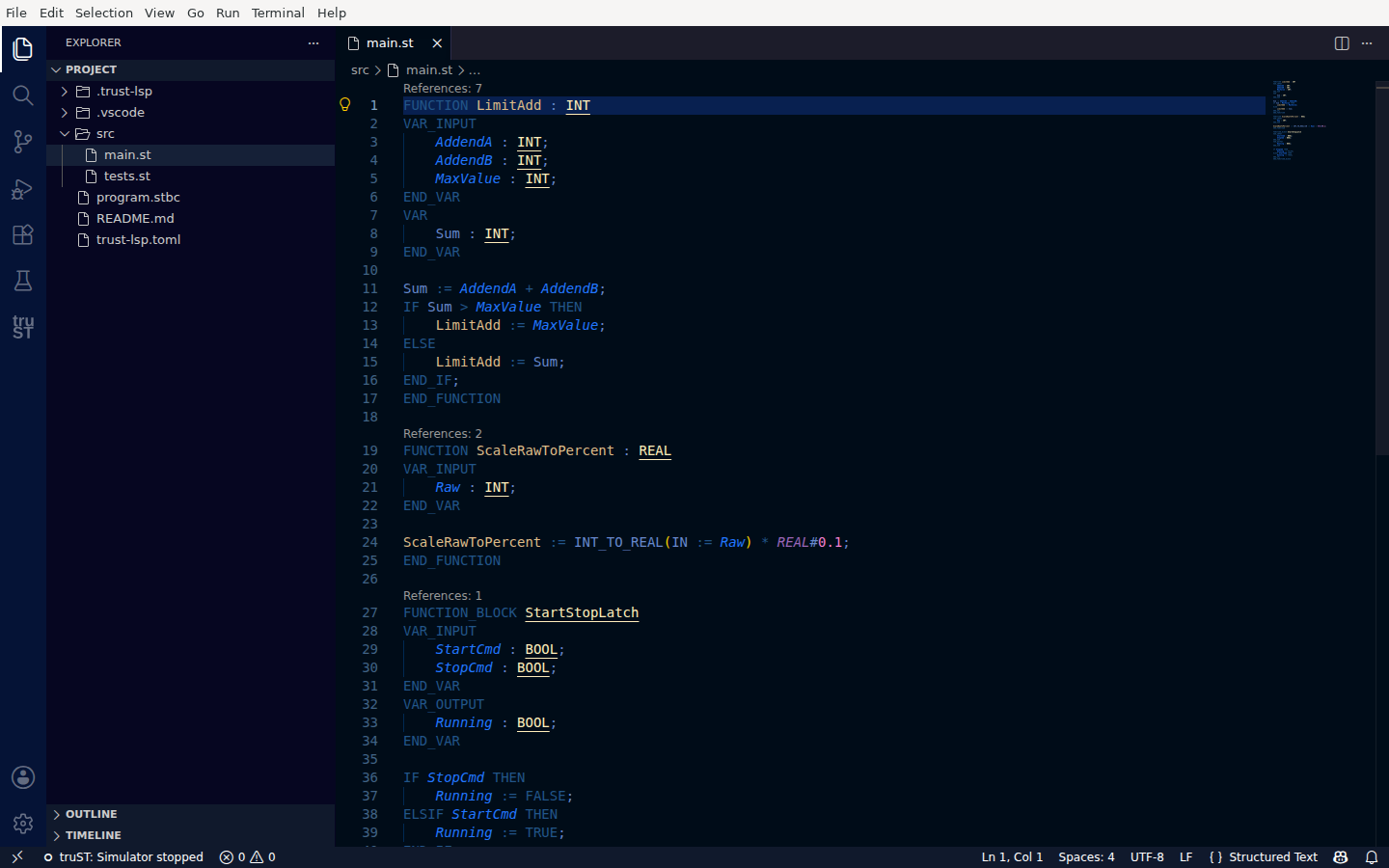Click 'References: 2' code lens
Image resolution: width=1389 pixels, height=868 pixels.
[443, 433]
